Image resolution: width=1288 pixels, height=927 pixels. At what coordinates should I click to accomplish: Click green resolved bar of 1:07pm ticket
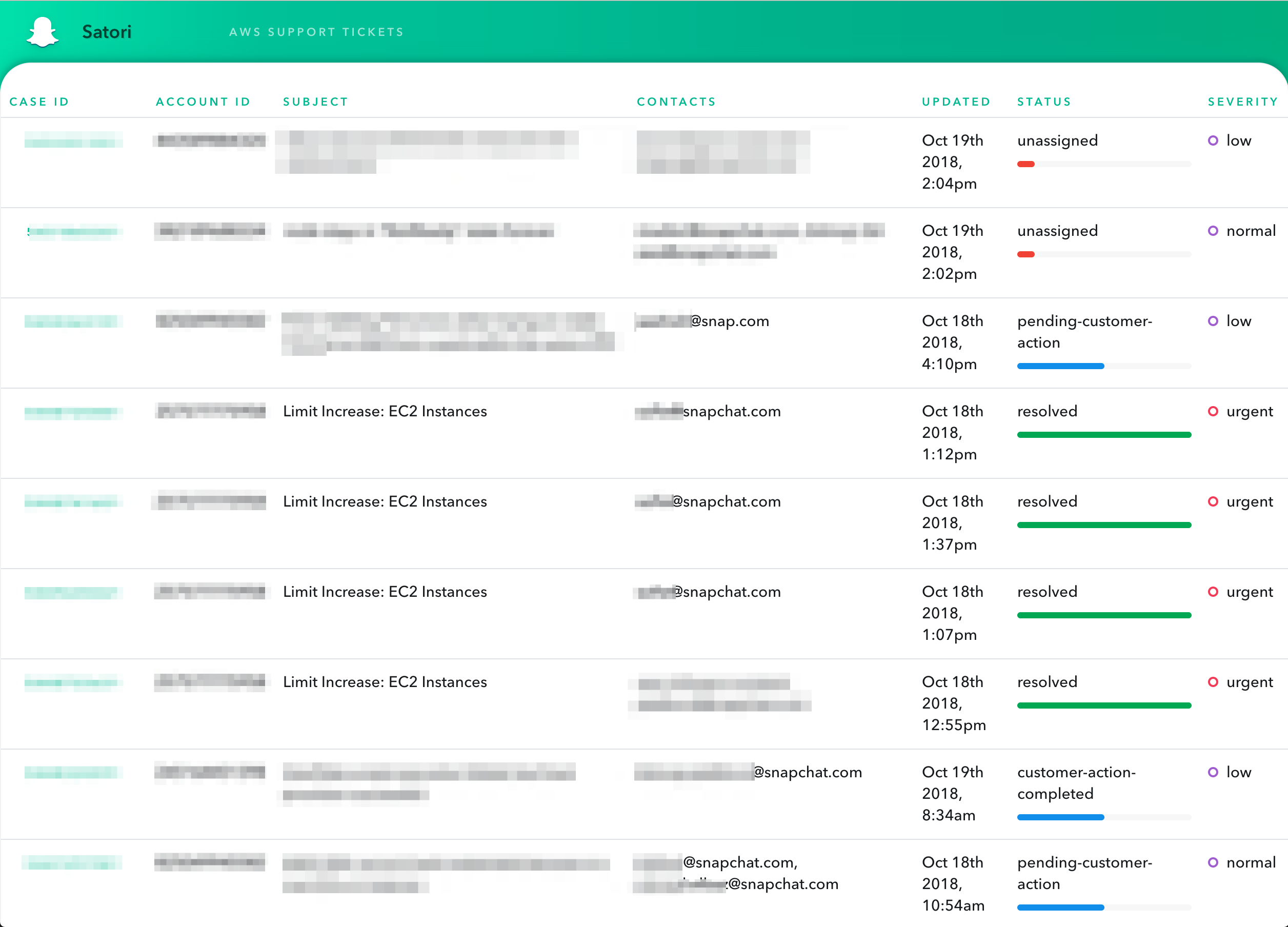pyautogui.click(x=1103, y=615)
